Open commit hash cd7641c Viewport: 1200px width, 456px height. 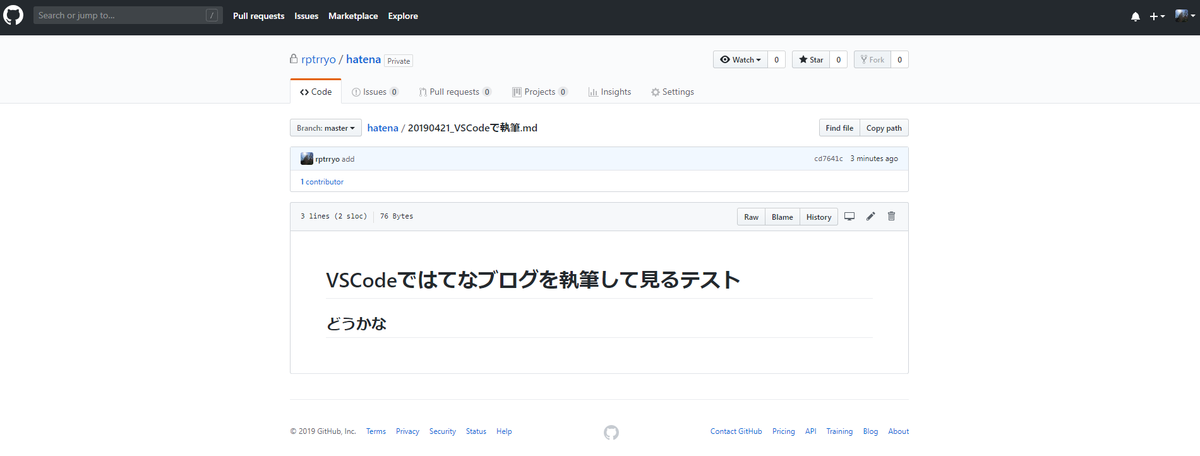(829, 159)
